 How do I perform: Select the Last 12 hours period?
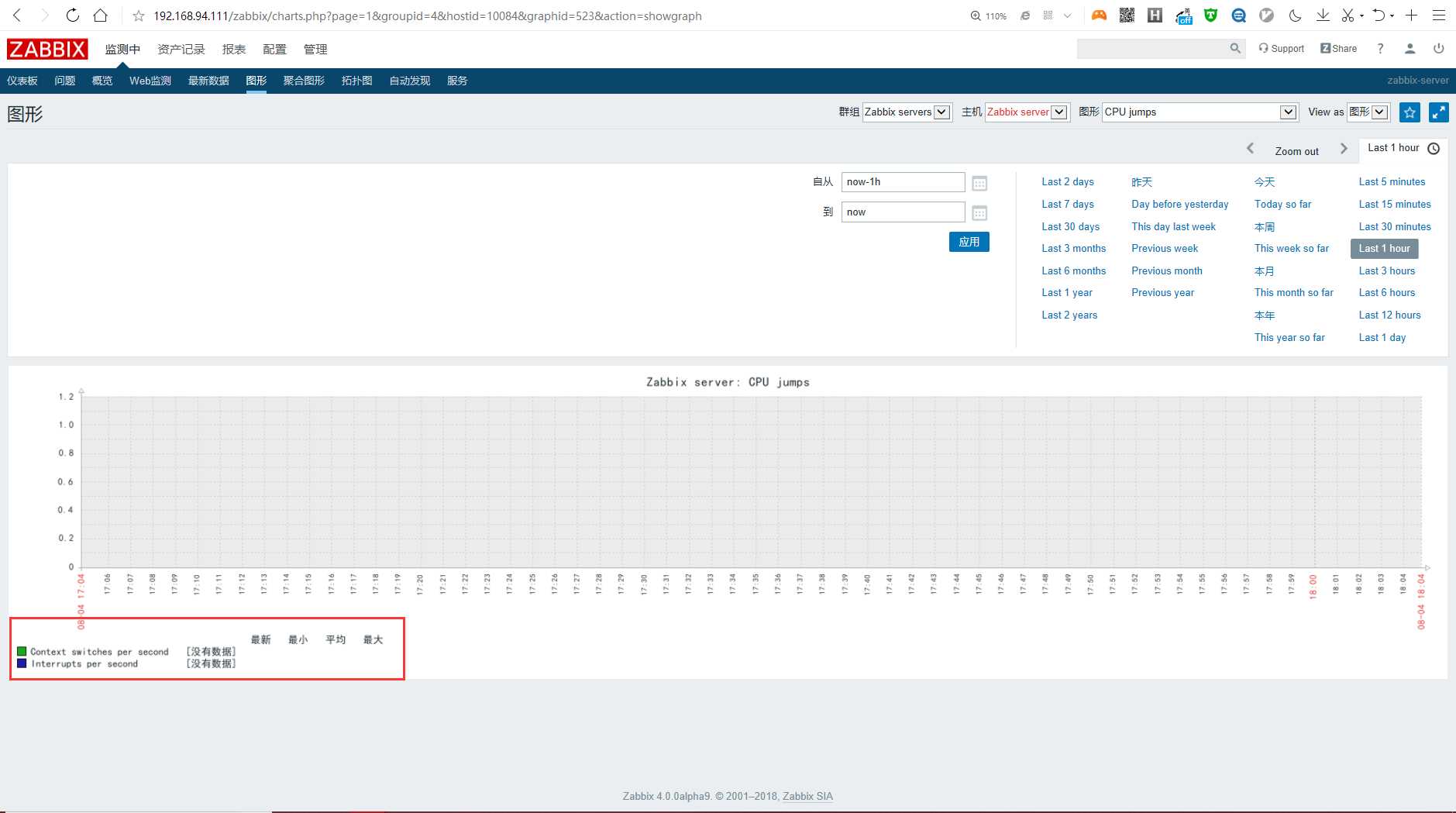[1389, 315]
